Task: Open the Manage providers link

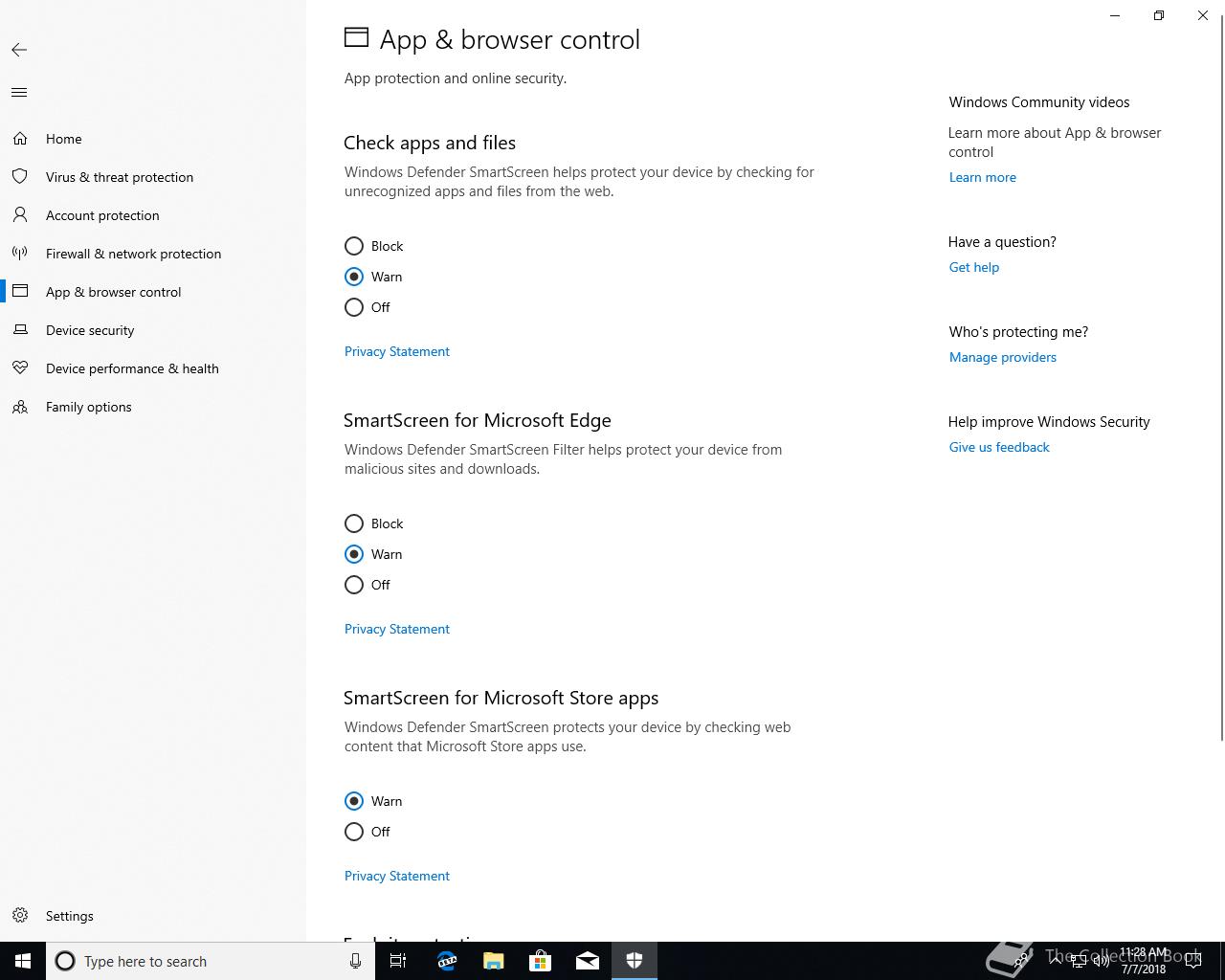Action: (1002, 357)
